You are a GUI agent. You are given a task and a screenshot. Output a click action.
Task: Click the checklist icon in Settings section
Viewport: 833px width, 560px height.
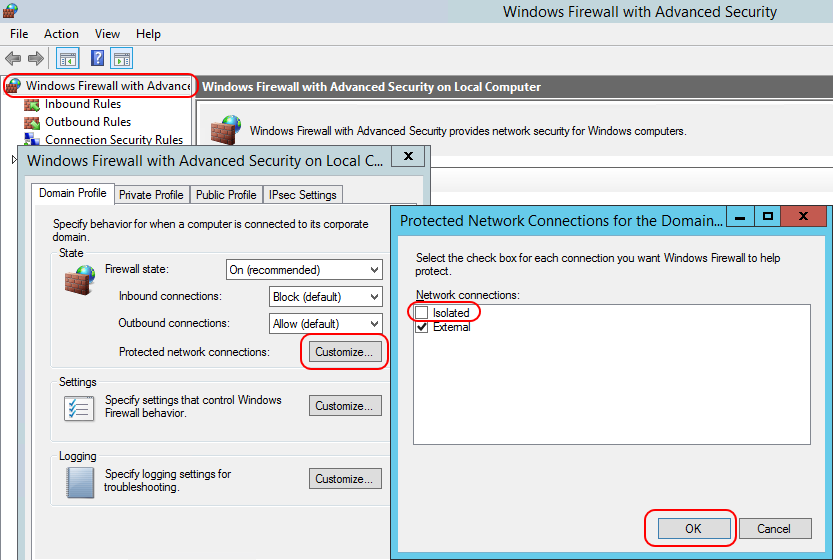pos(79,409)
